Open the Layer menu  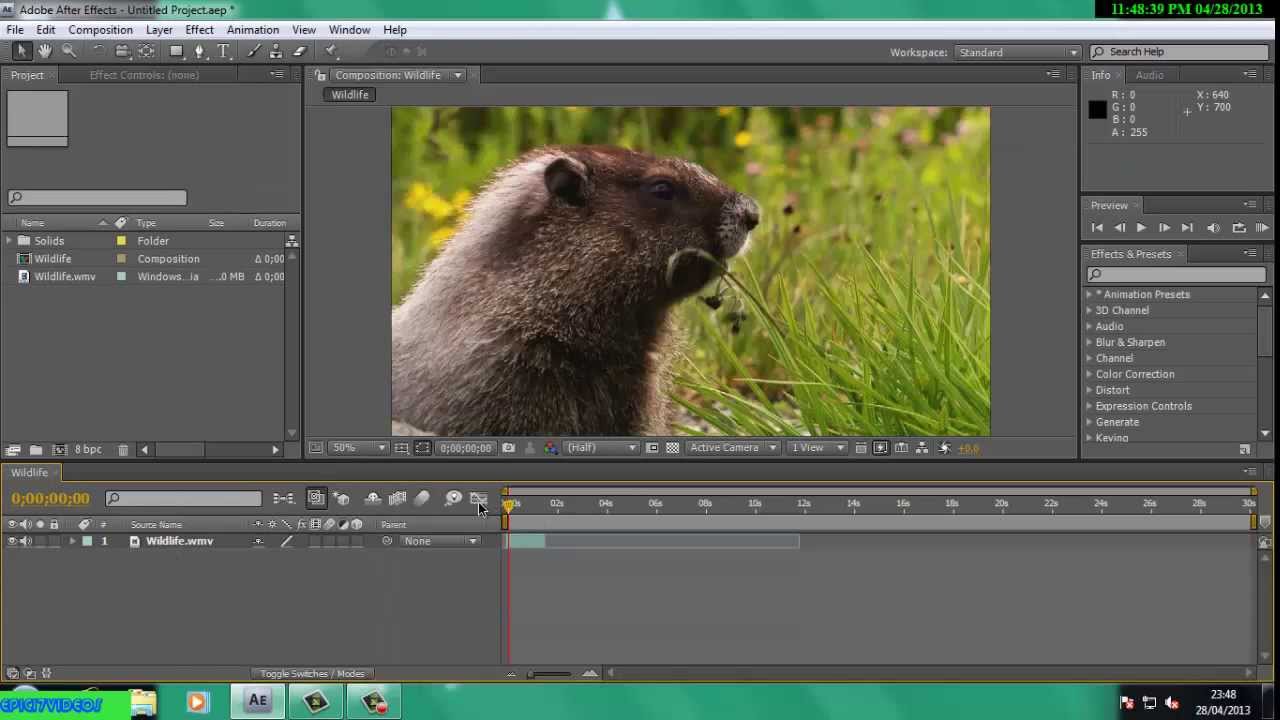tap(159, 30)
